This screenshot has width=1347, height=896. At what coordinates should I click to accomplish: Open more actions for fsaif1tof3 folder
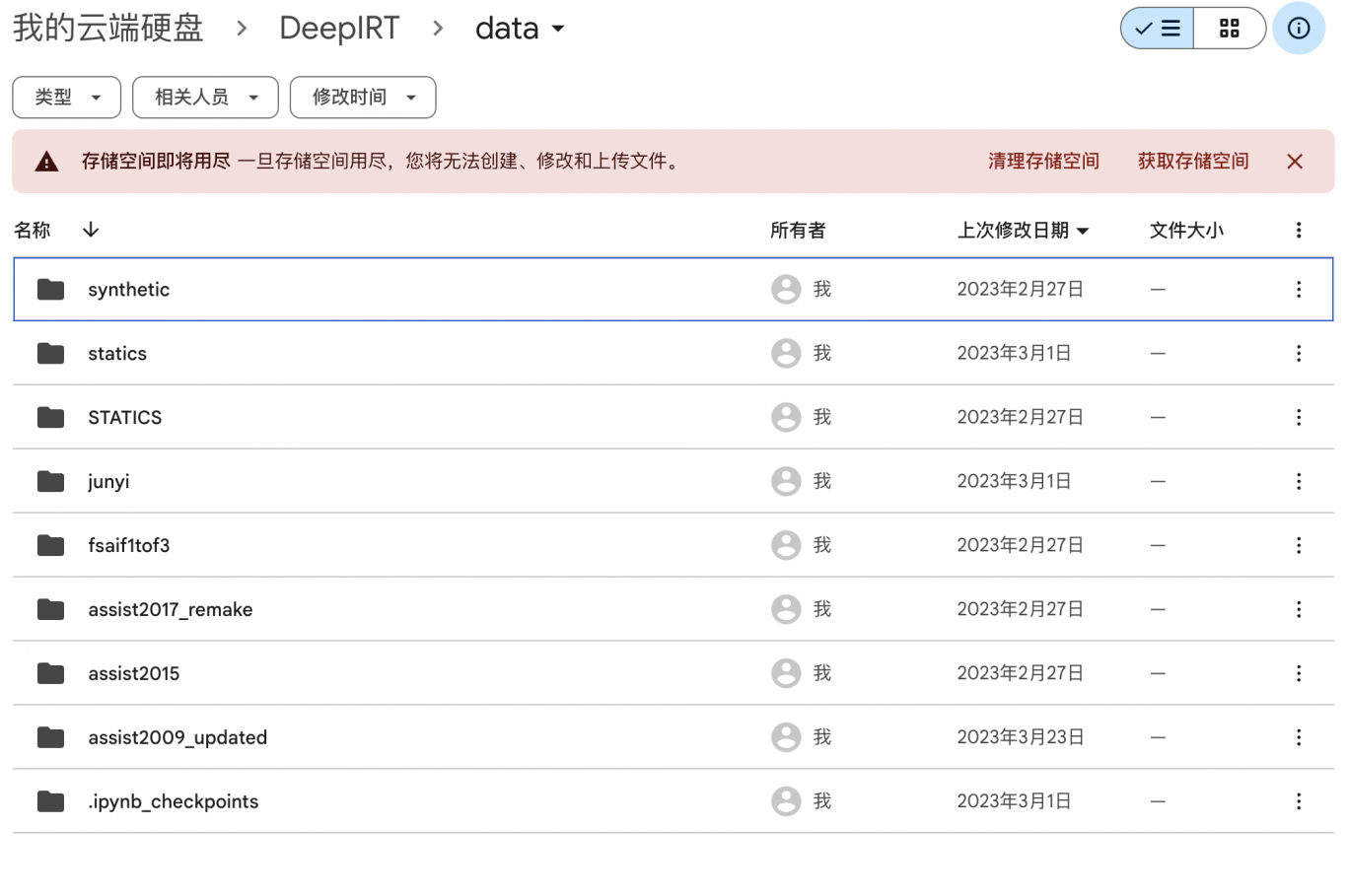point(1299,545)
